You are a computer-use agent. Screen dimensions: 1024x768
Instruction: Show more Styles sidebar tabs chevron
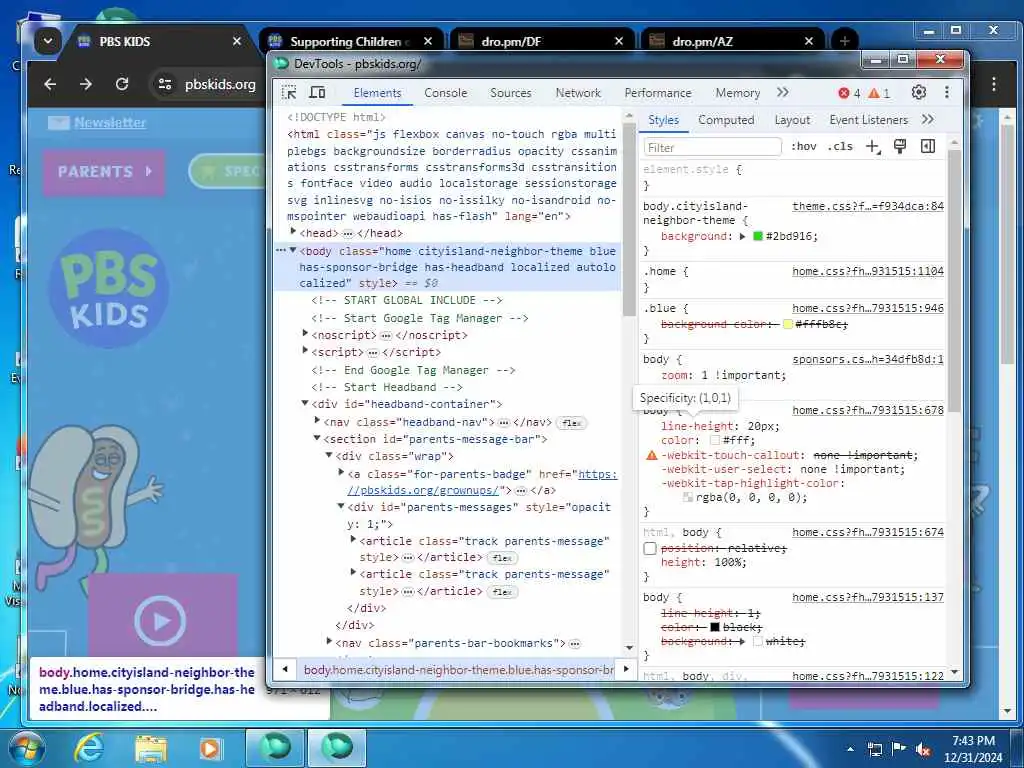(x=928, y=120)
